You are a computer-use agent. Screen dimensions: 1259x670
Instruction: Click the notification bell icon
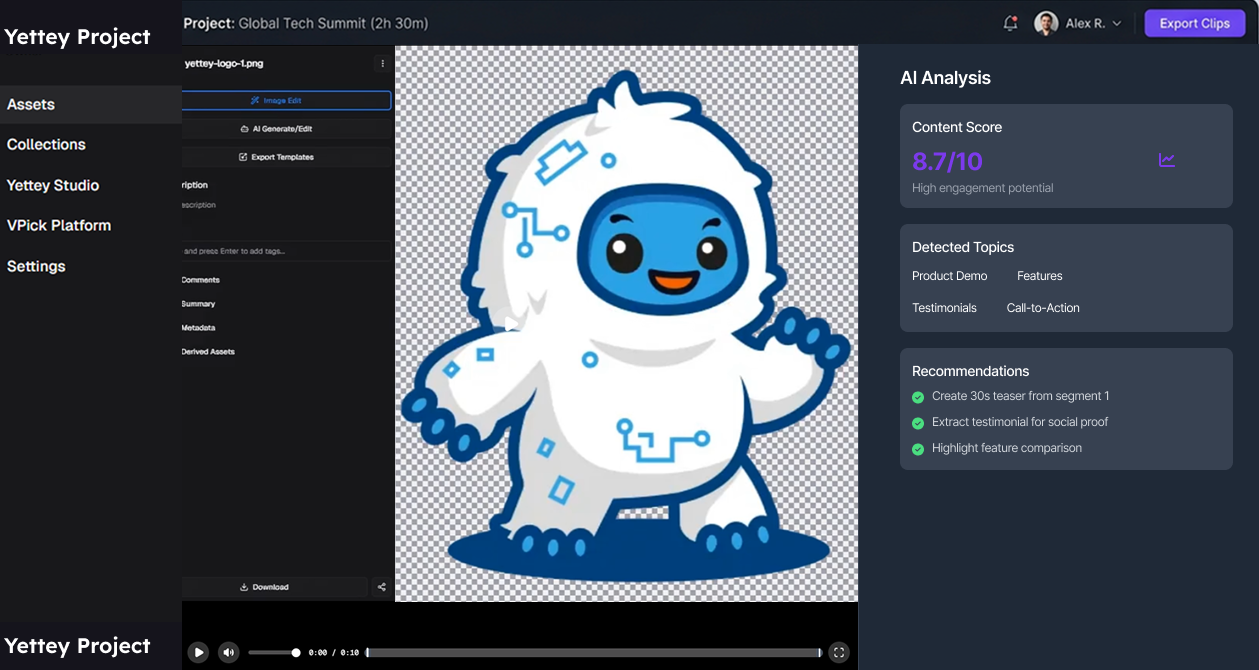pos(1008,22)
